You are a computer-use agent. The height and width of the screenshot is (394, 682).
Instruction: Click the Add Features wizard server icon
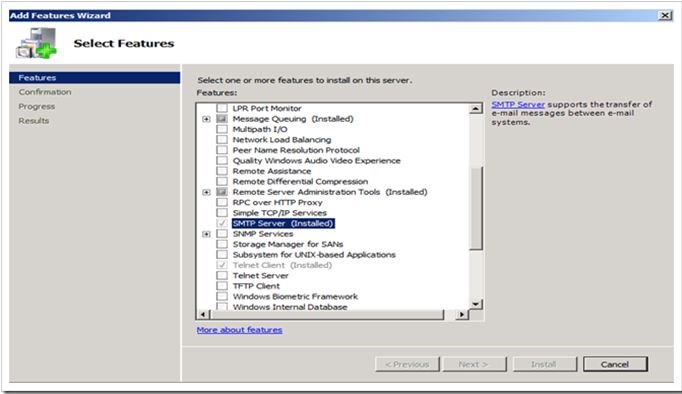pos(37,43)
